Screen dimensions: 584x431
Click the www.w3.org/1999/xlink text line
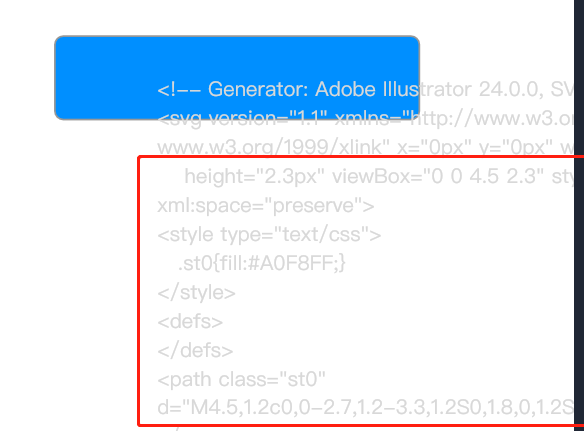pos(365,148)
